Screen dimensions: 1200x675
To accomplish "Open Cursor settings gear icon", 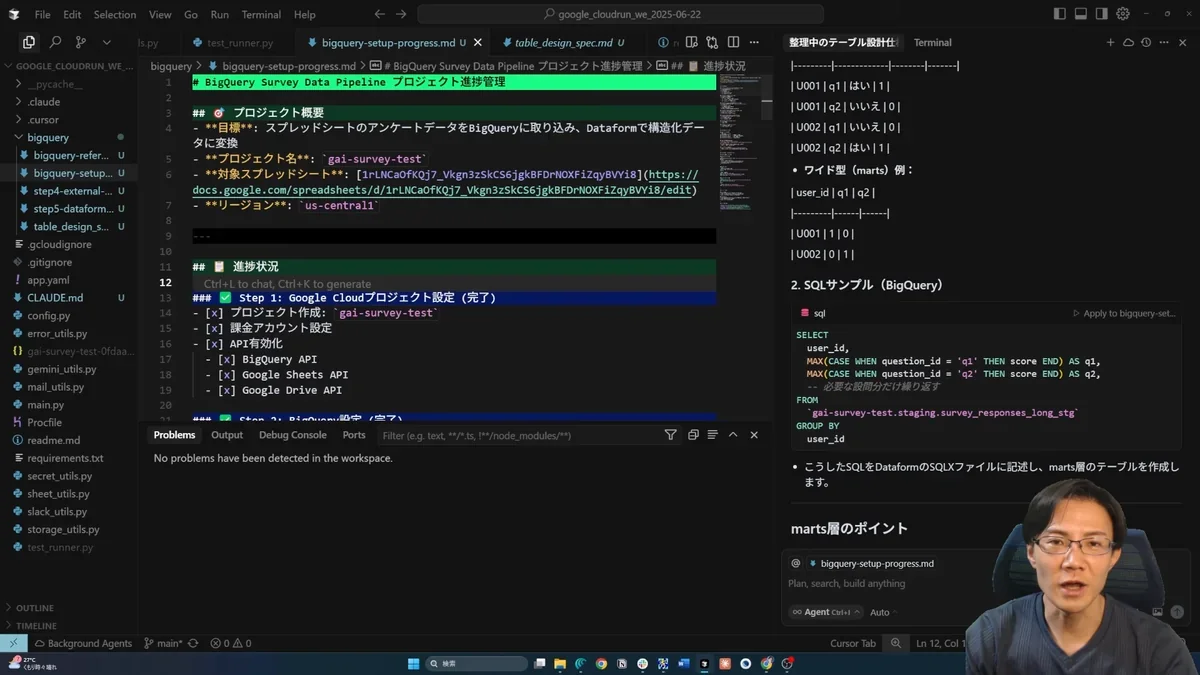I will click(1123, 14).
